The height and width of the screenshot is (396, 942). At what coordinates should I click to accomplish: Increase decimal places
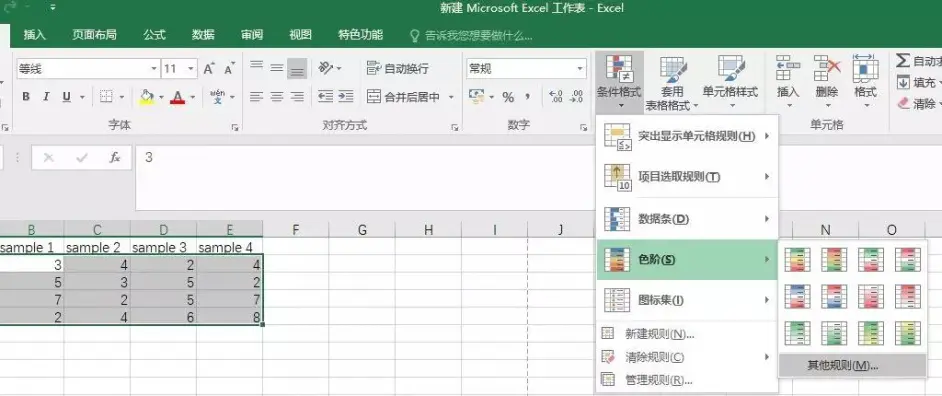(x=556, y=97)
